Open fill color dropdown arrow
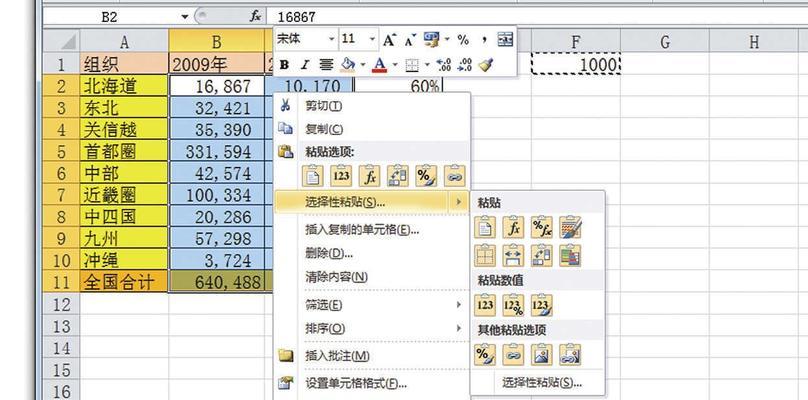 pyautogui.click(x=363, y=65)
